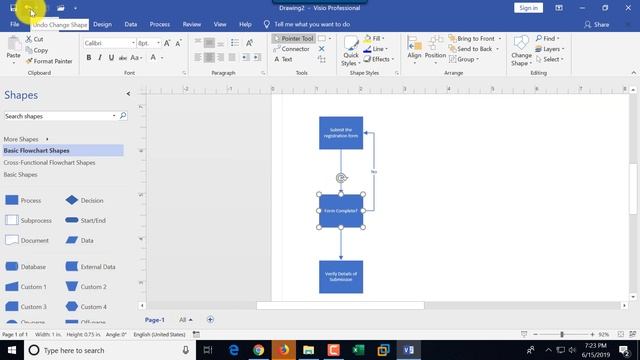Image resolution: width=640 pixels, height=360 pixels.
Task: Open the Layers menu
Action: pyautogui.click(x=549, y=49)
